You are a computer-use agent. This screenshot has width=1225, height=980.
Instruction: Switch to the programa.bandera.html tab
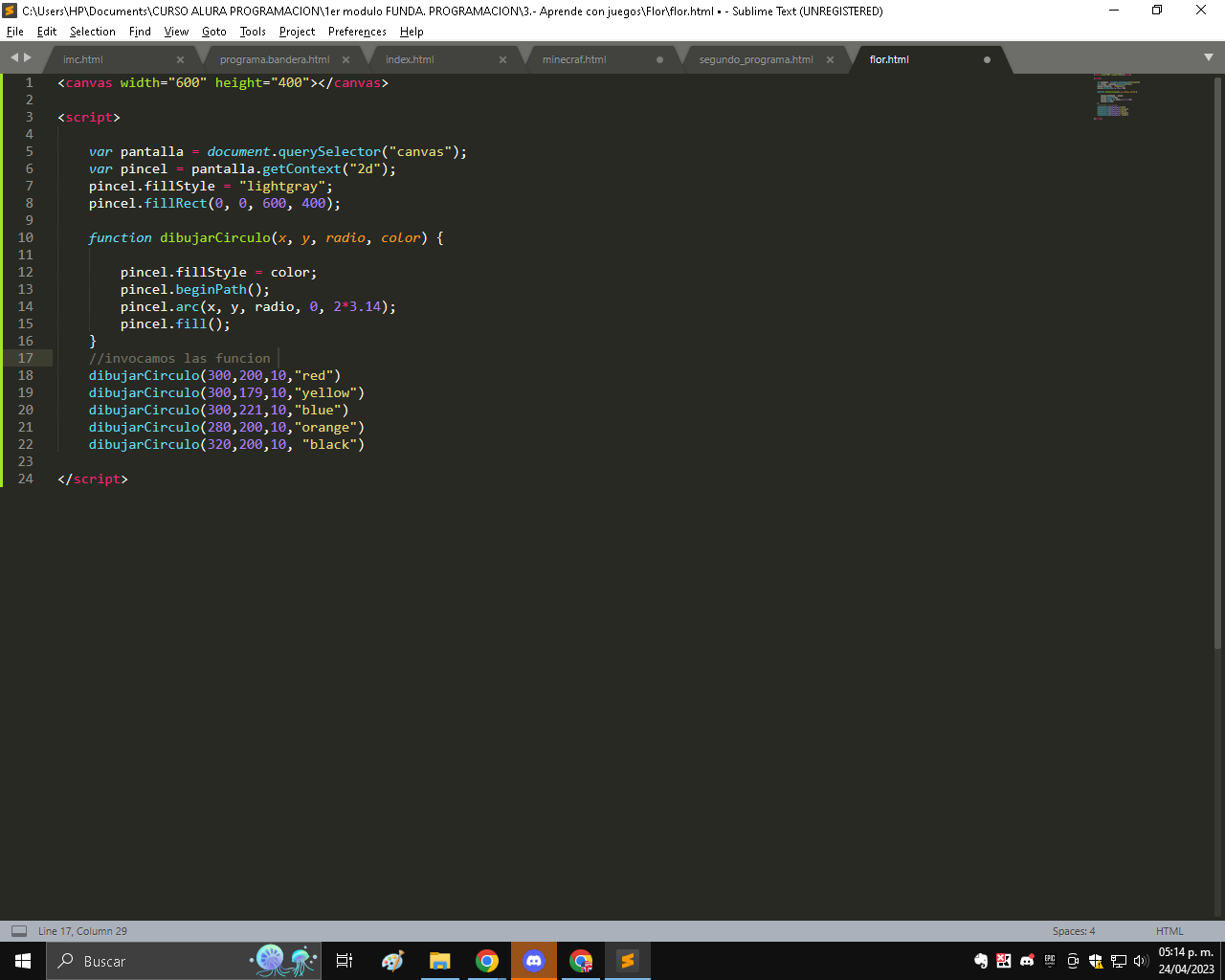(x=275, y=59)
